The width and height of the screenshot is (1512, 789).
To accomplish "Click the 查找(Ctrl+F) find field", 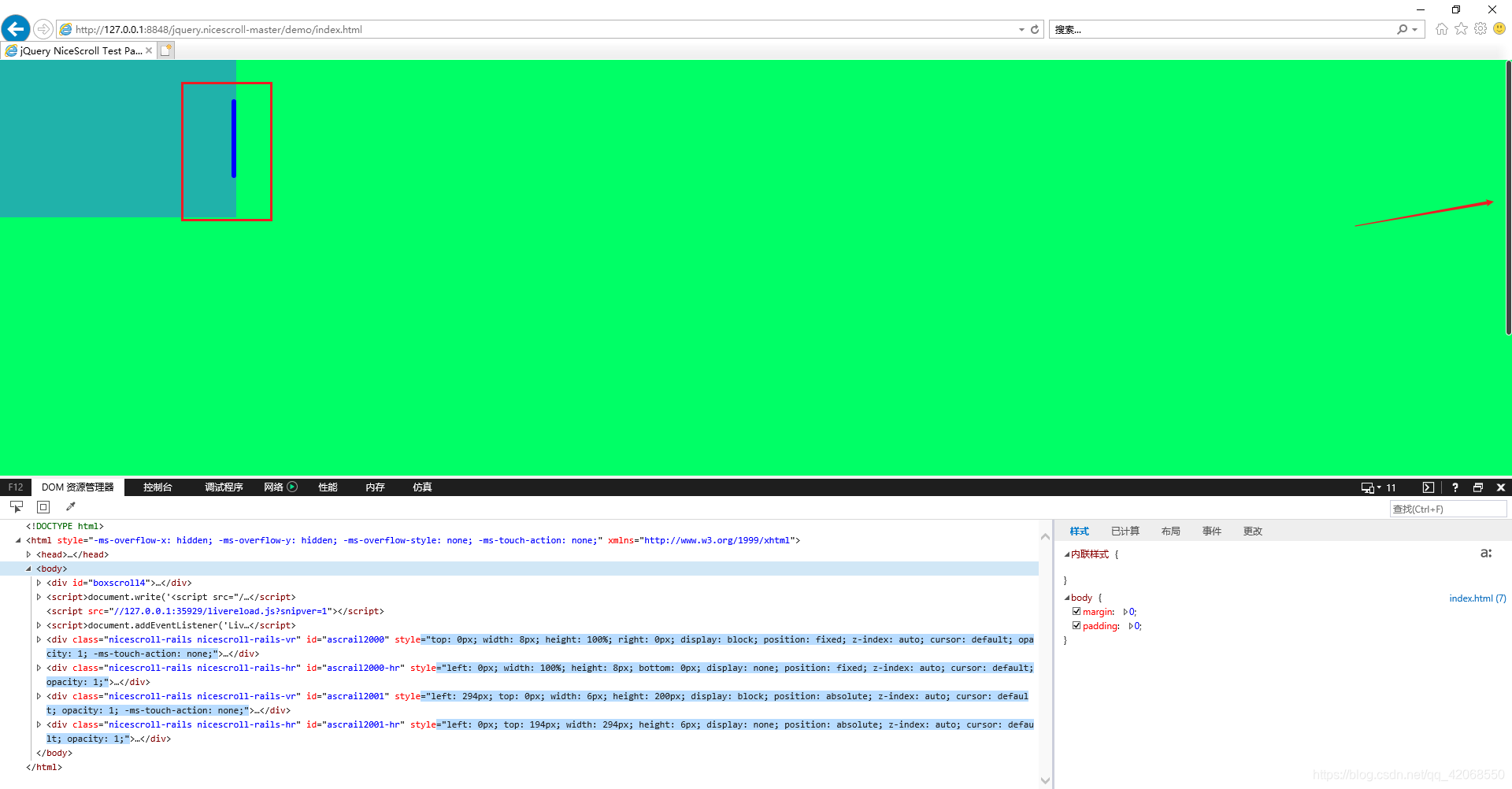I will (x=1447, y=509).
